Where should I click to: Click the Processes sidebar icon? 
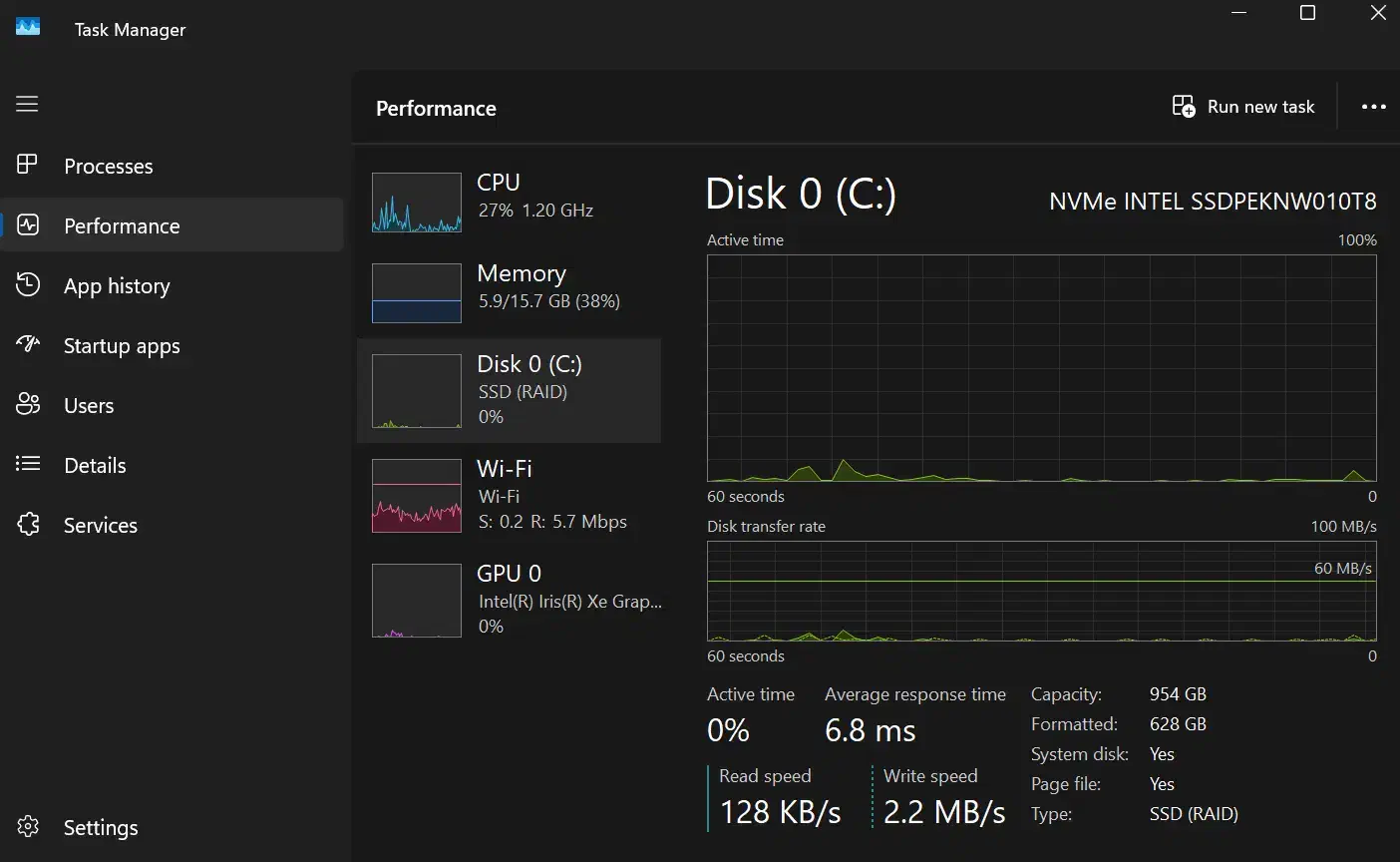[28, 165]
